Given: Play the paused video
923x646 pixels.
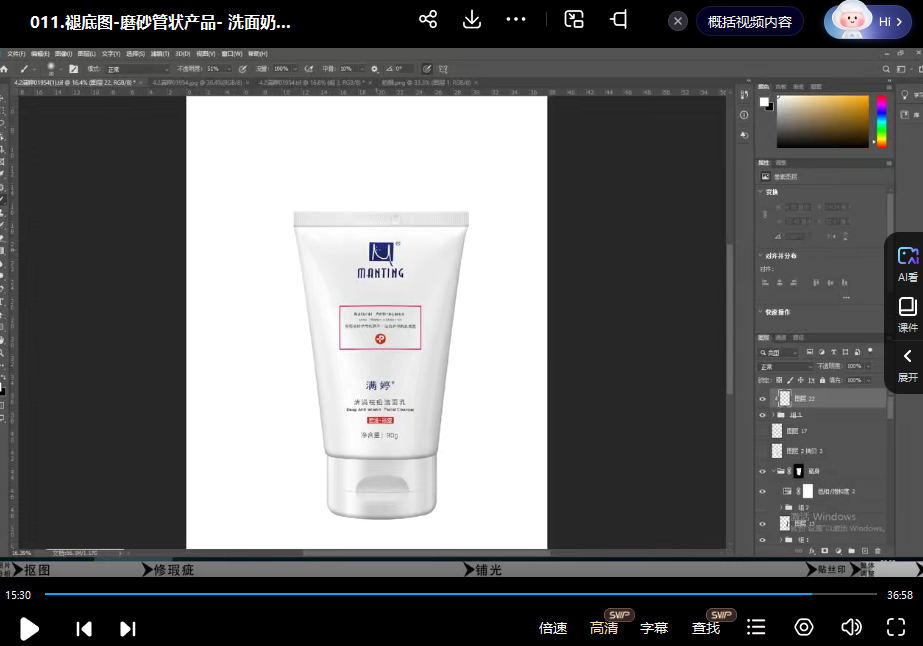Looking at the screenshot, I should (30, 628).
